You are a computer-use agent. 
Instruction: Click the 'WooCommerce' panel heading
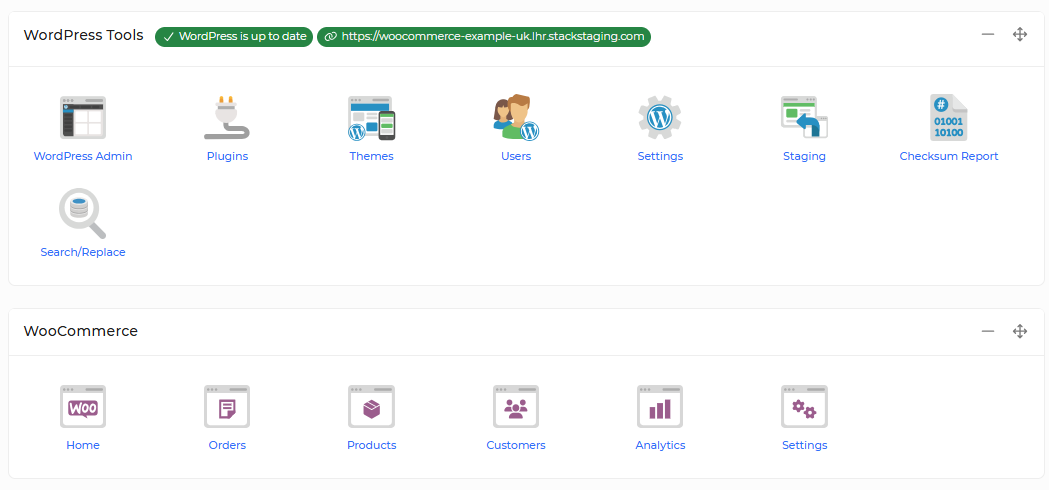click(x=81, y=331)
